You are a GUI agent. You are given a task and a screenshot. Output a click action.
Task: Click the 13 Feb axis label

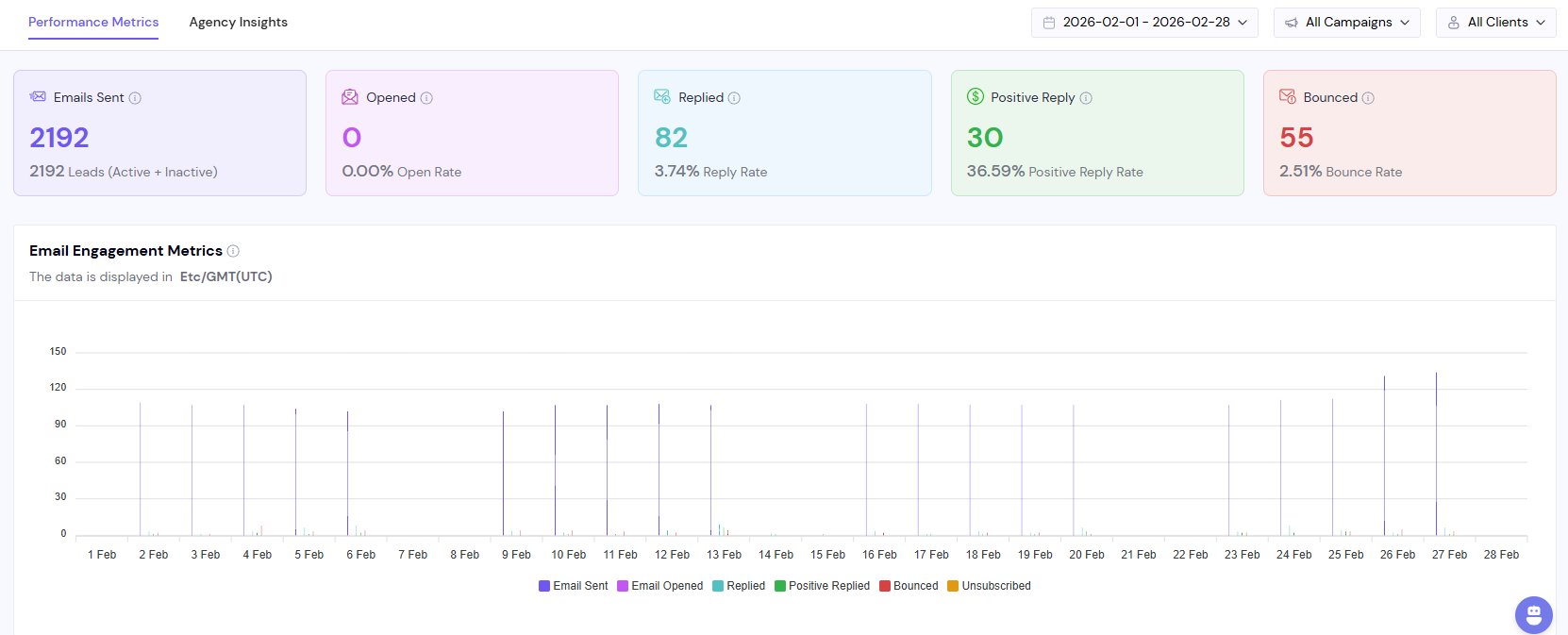coord(724,555)
